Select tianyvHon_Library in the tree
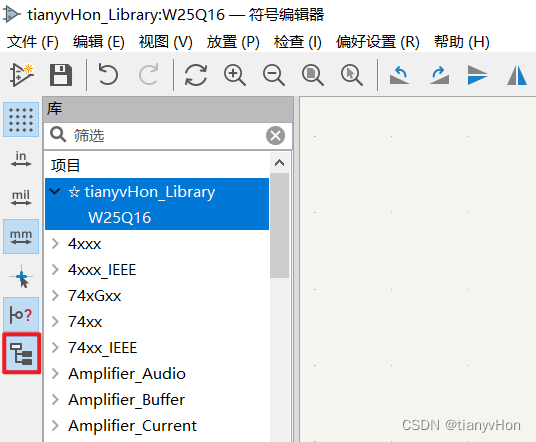Viewport: 536px width, 442px height. 157,191
